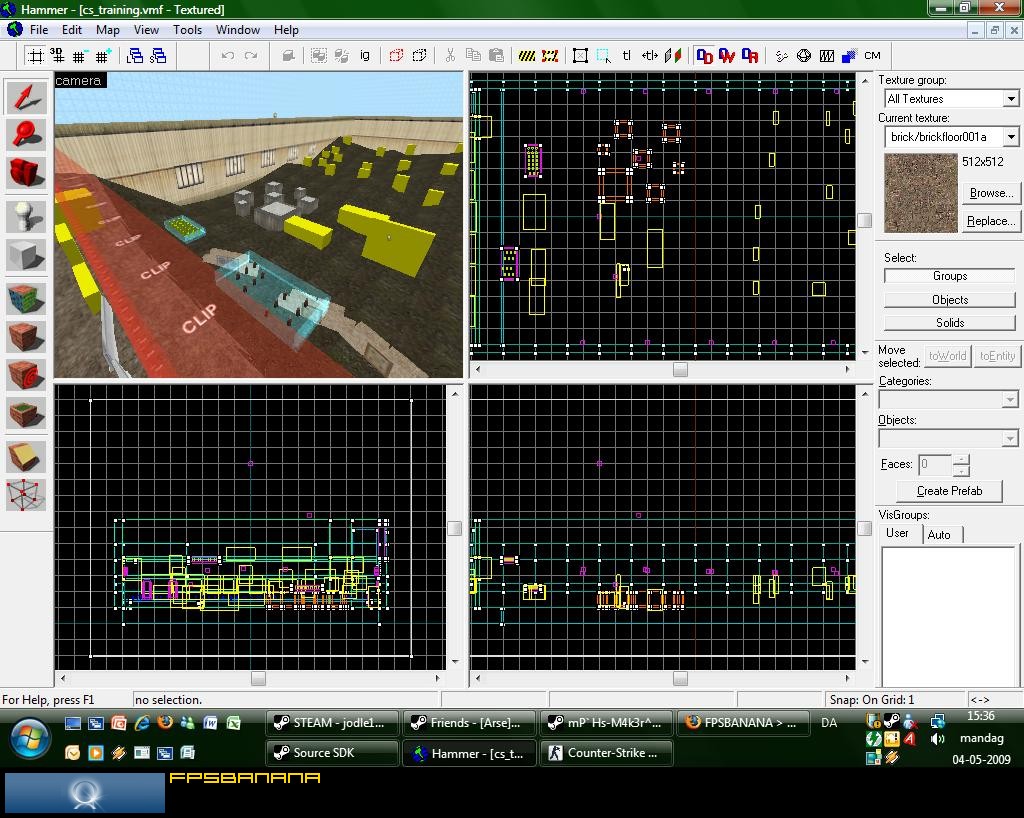1024x818 pixels.
Task: Open the View menu
Action: click(146, 30)
